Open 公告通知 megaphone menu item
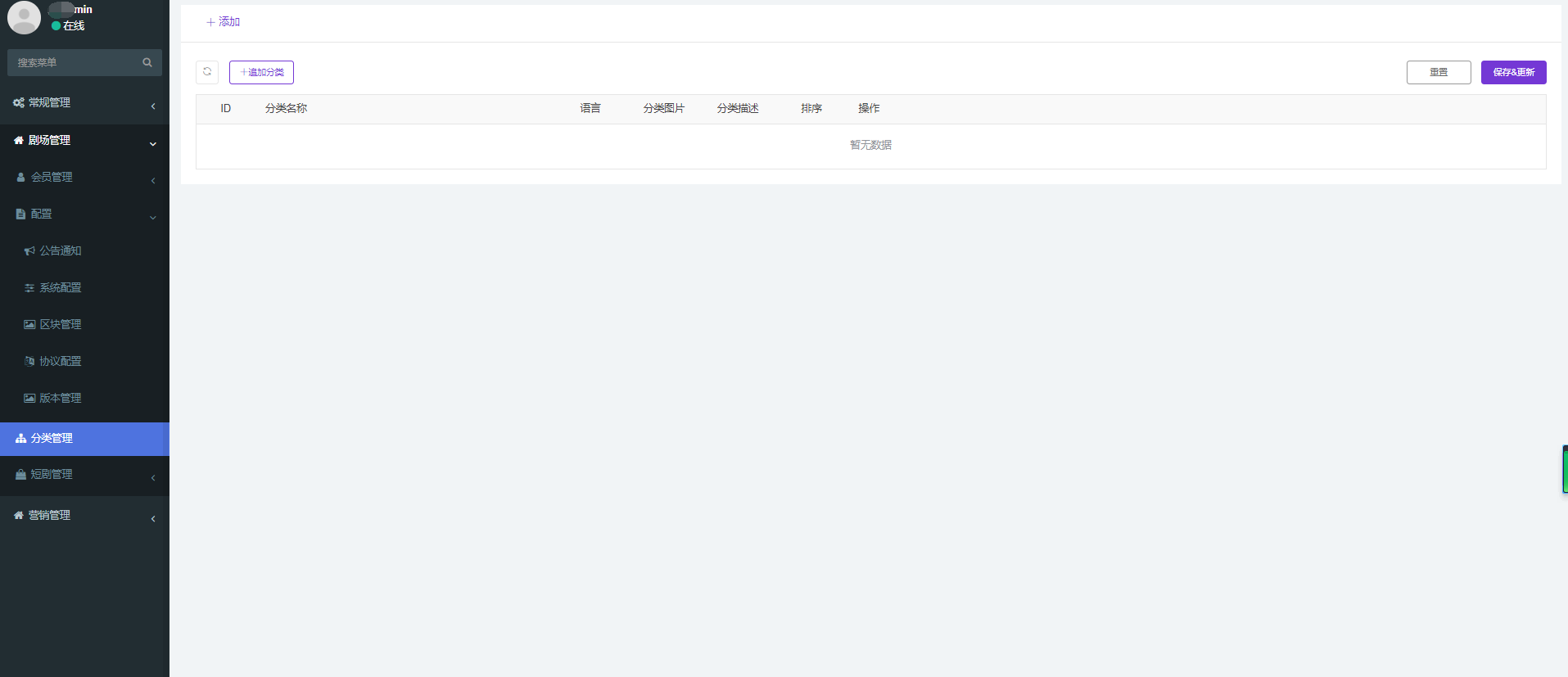1568x677 pixels. [x=60, y=250]
